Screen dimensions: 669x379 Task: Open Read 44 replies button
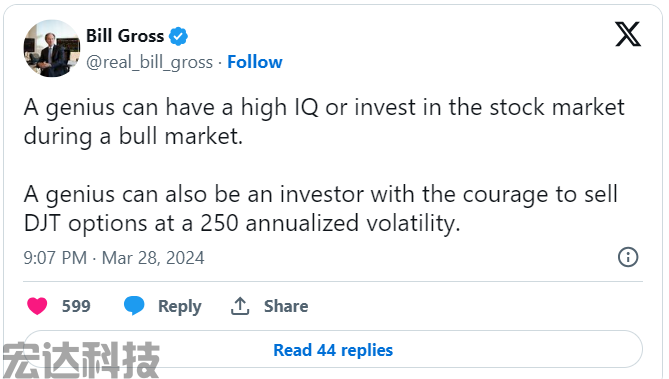click(x=333, y=350)
